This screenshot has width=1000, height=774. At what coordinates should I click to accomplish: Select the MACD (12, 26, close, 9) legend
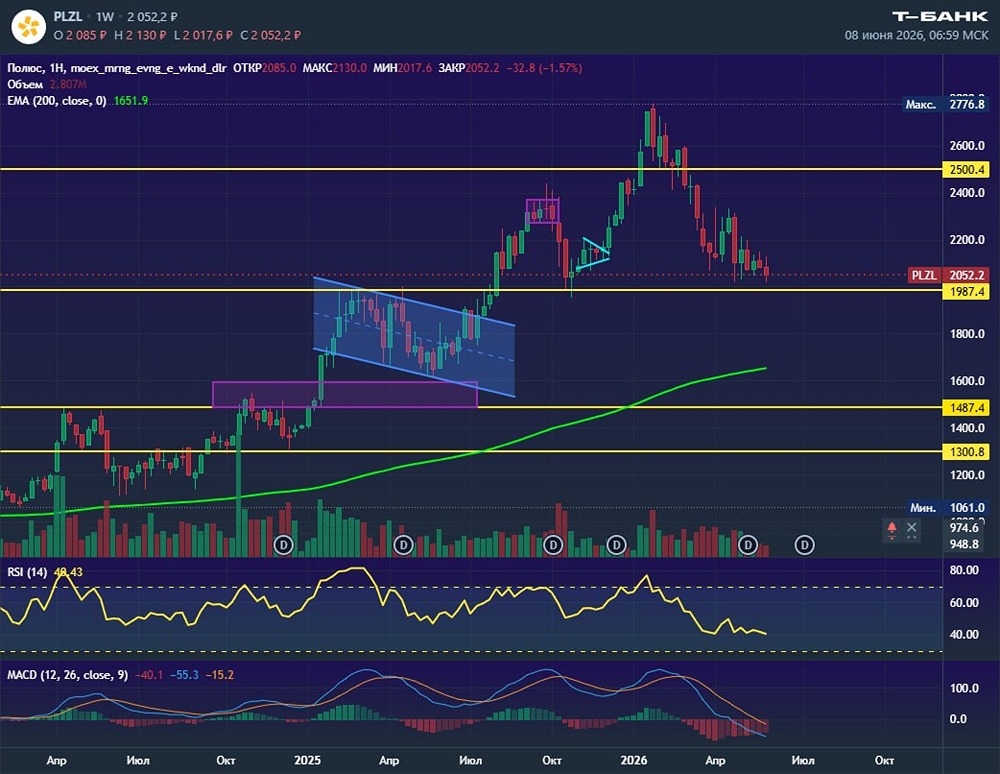pyautogui.click(x=68, y=675)
